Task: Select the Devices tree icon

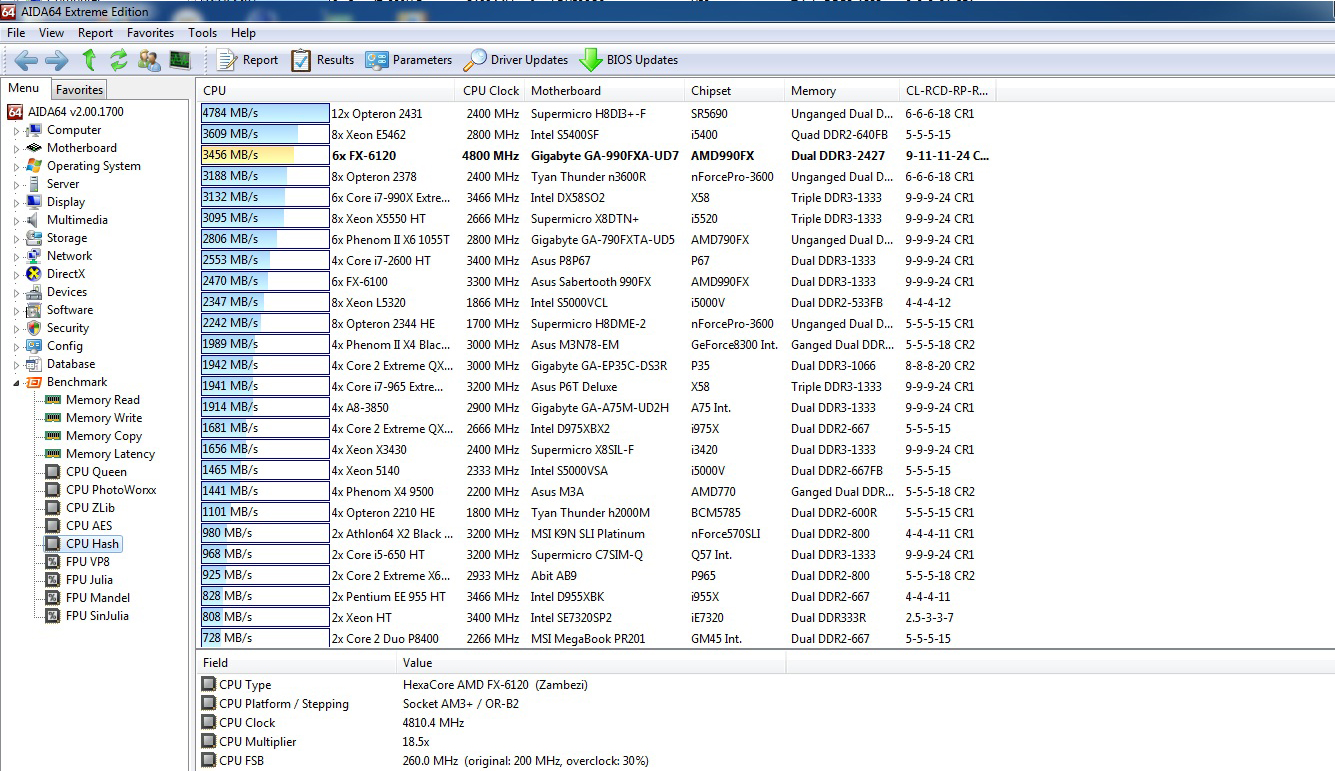Action: click(x=34, y=292)
